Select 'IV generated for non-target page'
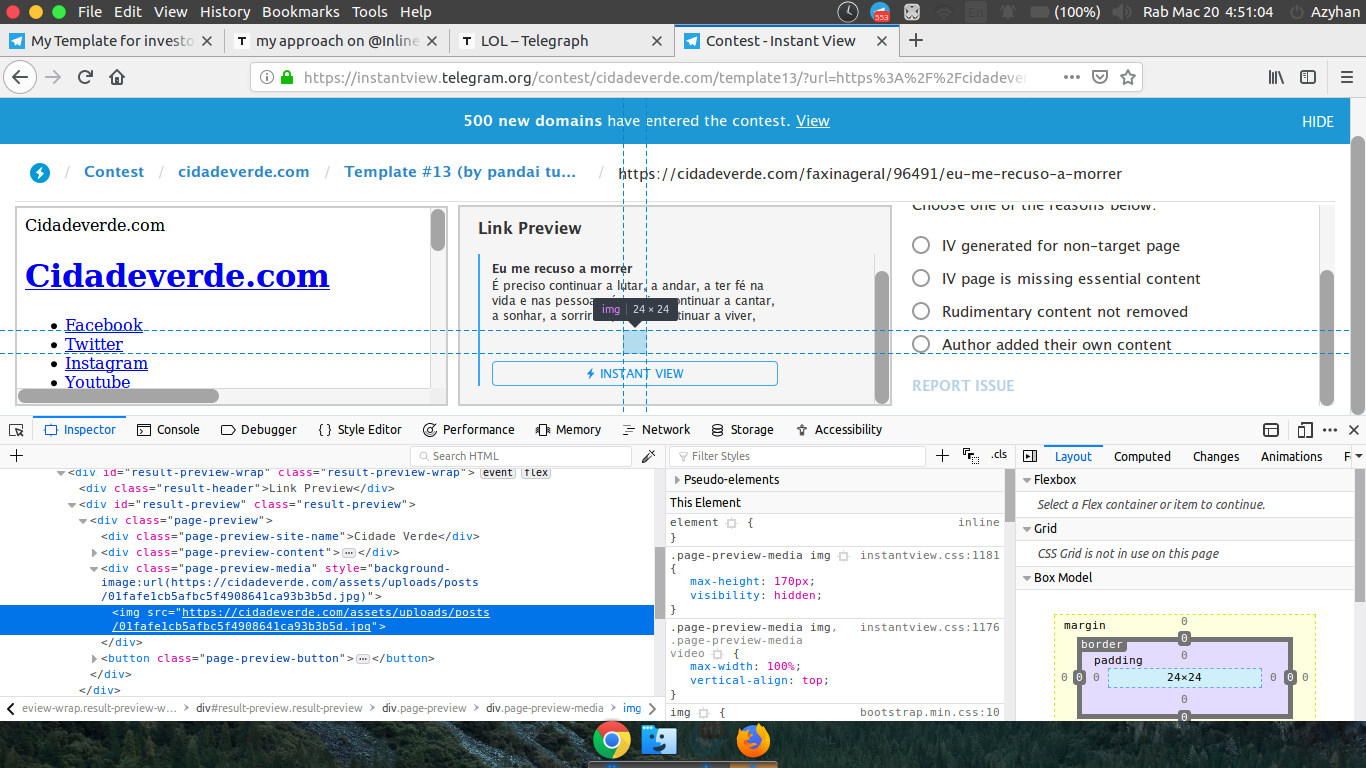 click(921, 246)
